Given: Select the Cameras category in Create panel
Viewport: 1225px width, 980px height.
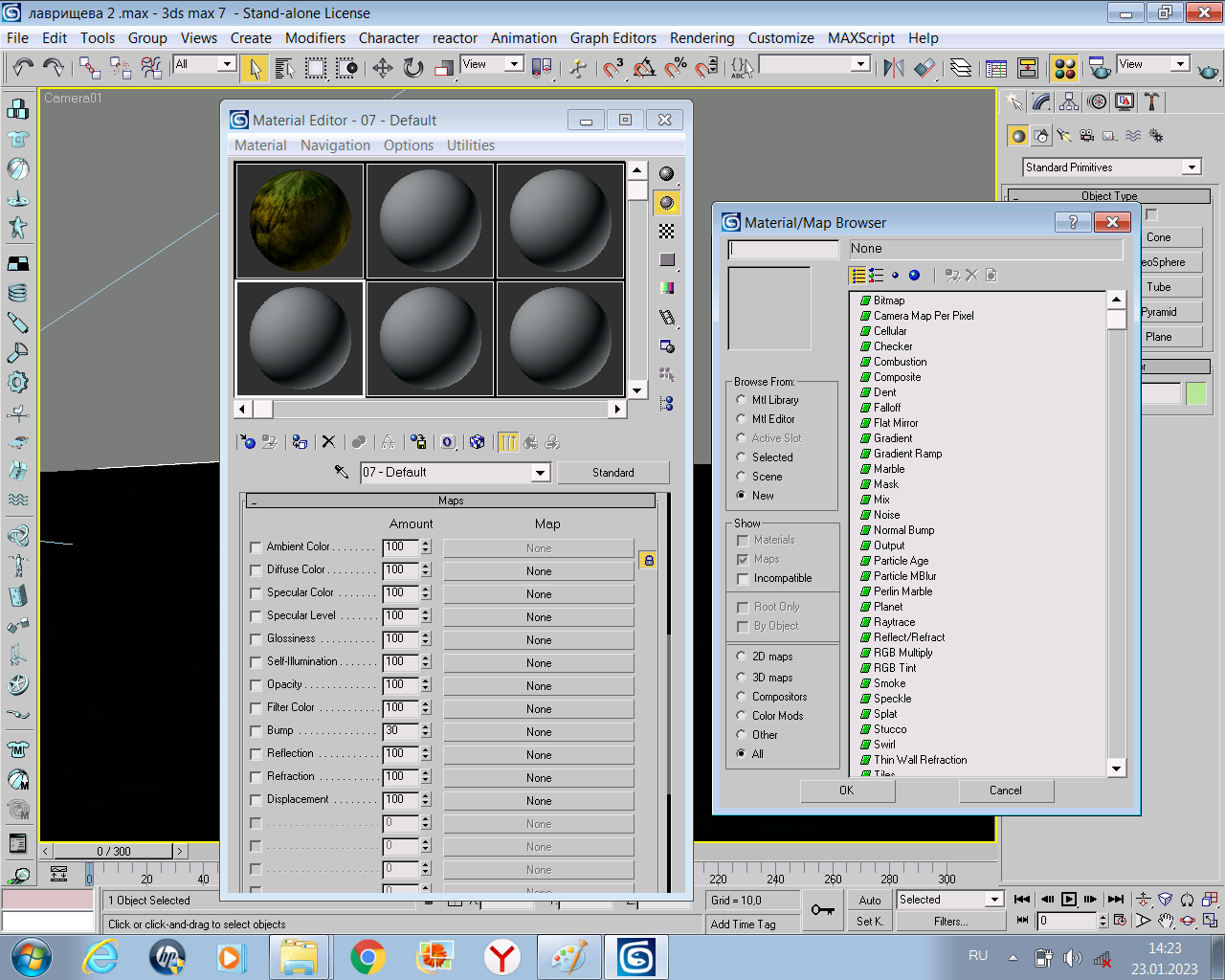Looking at the screenshot, I should pyautogui.click(x=1086, y=136).
